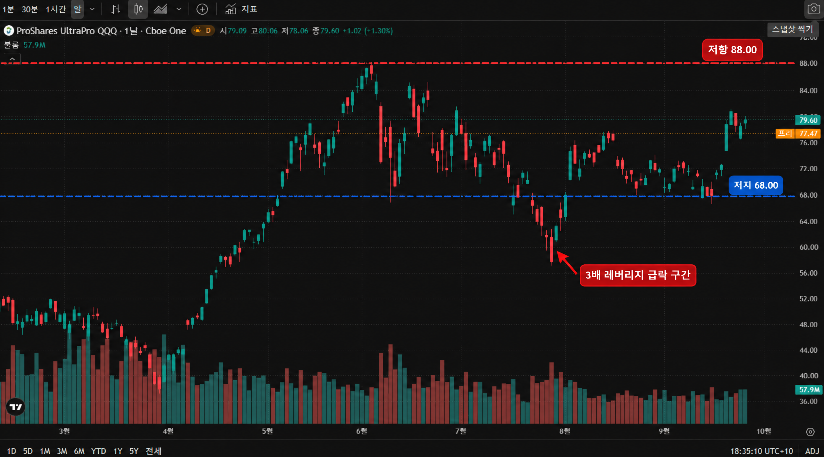Click the 79.60 current price label
824x457 pixels.
pos(808,120)
